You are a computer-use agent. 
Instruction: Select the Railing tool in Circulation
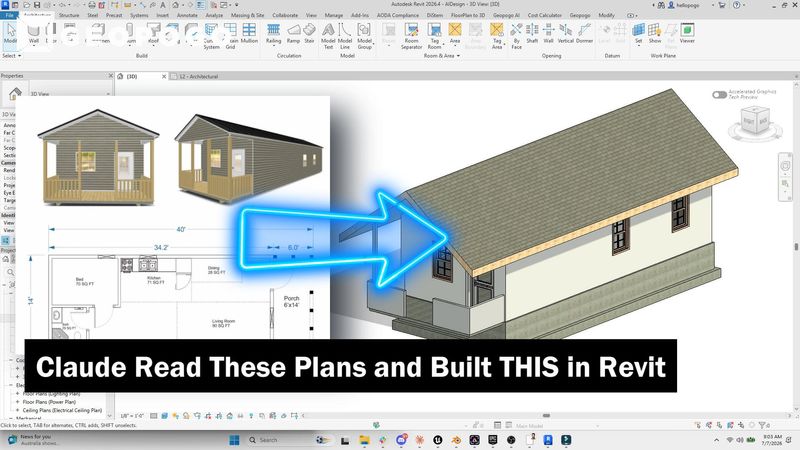[273, 33]
